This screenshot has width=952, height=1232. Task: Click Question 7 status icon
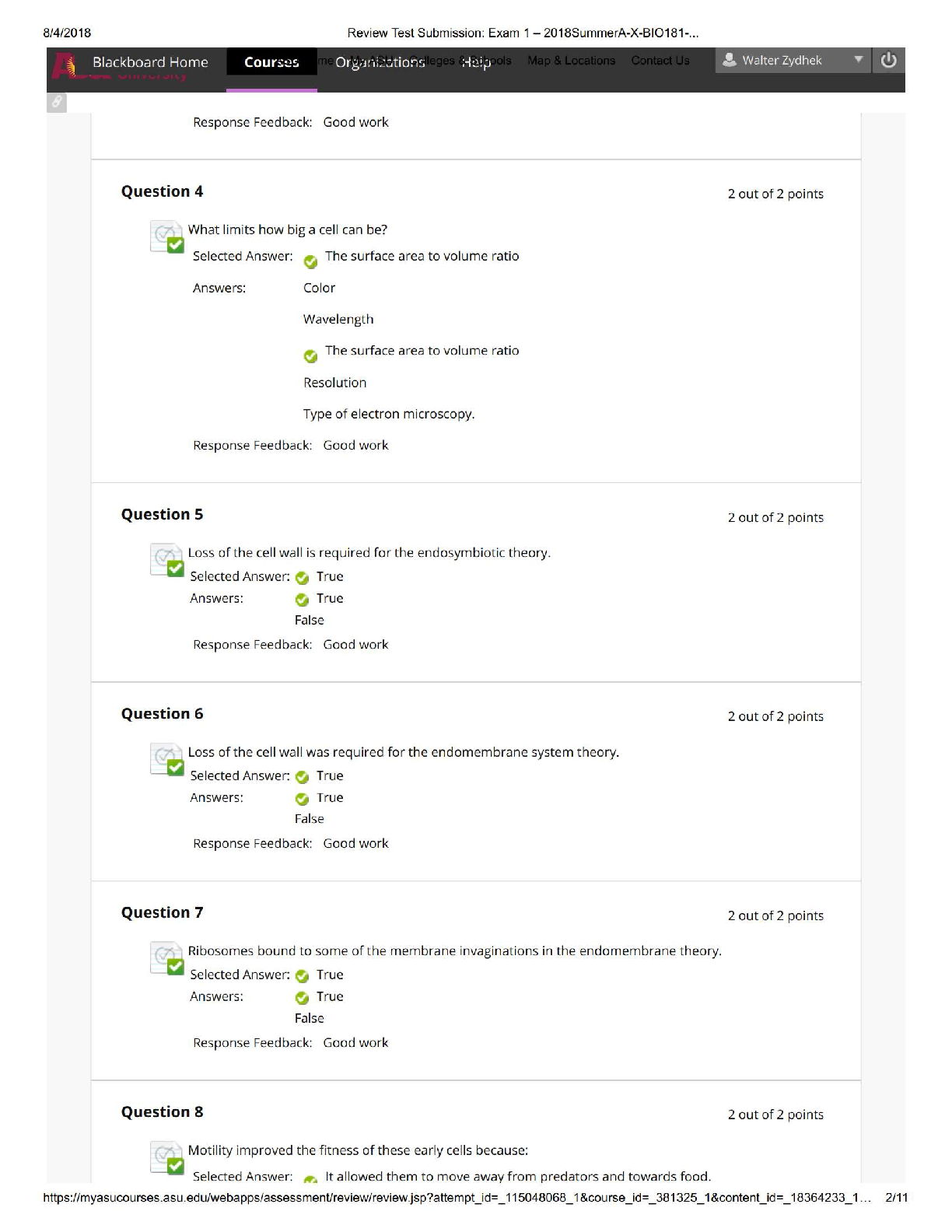(x=166, y=958)
